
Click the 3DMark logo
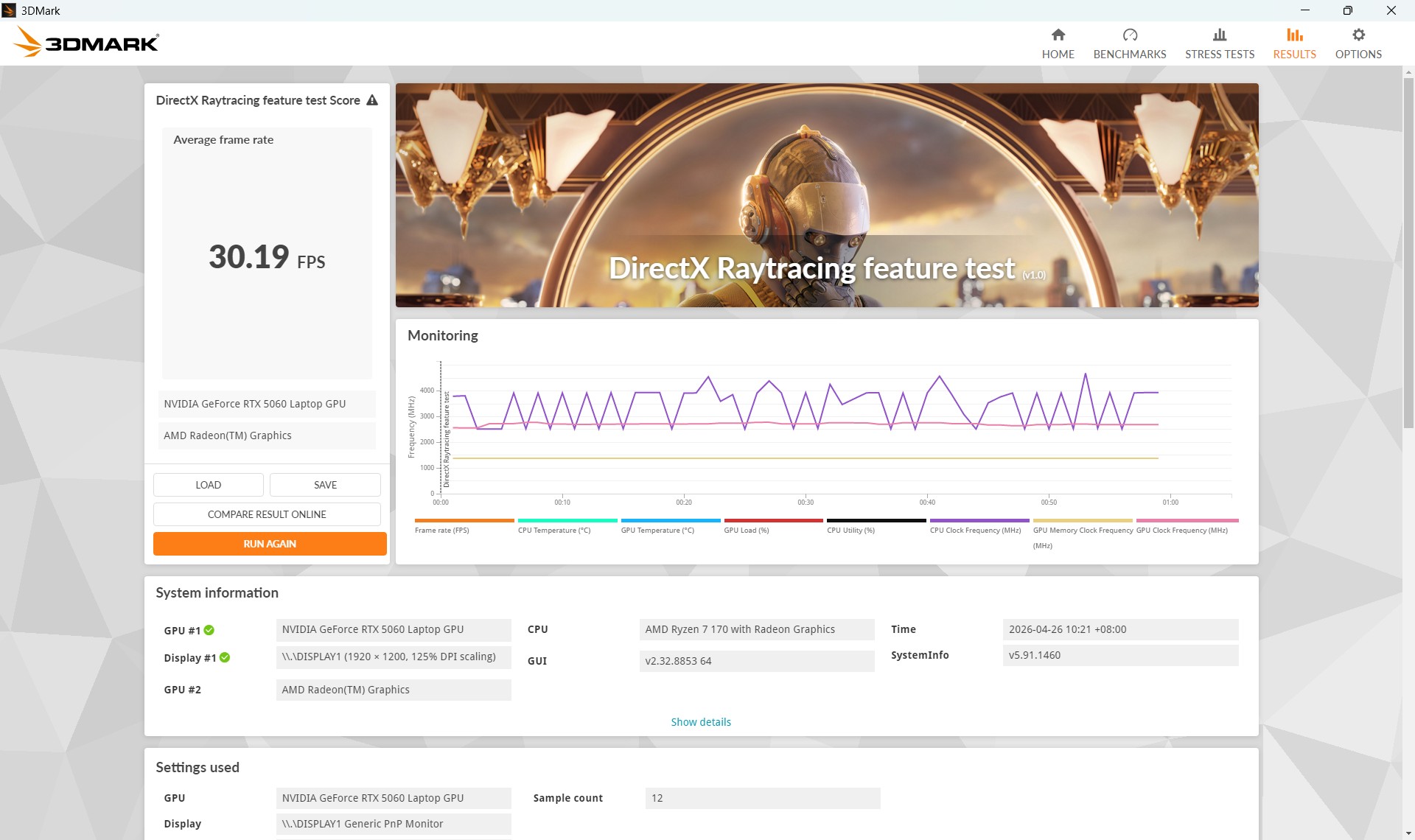(x=86, y=42)
